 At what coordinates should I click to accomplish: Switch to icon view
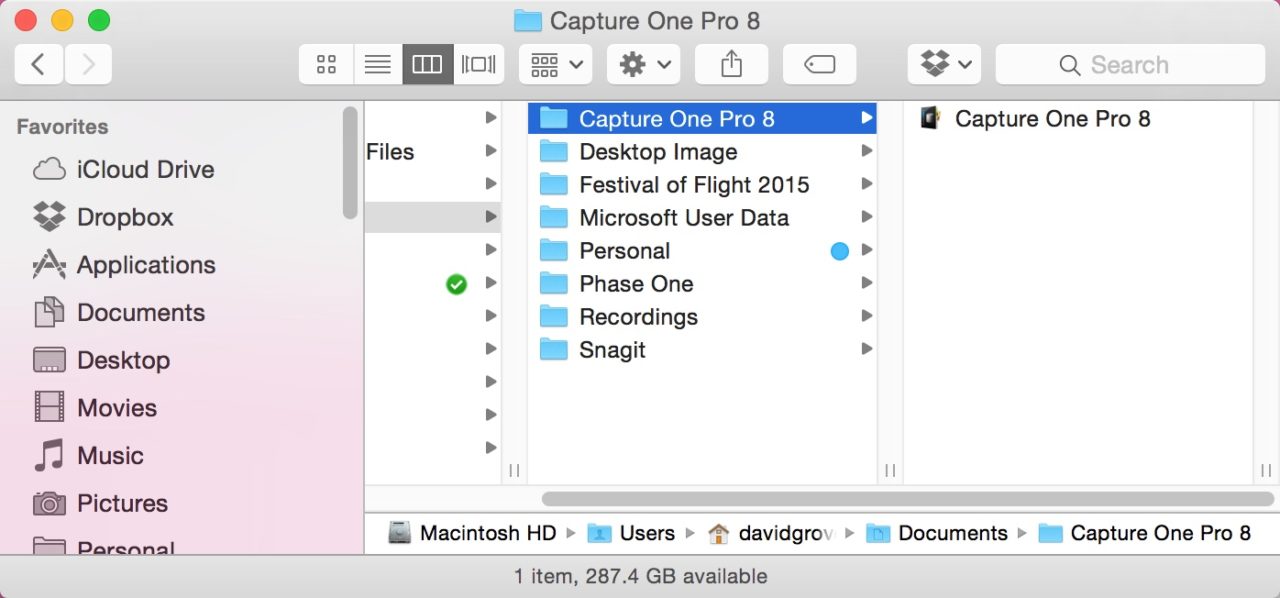326,65
